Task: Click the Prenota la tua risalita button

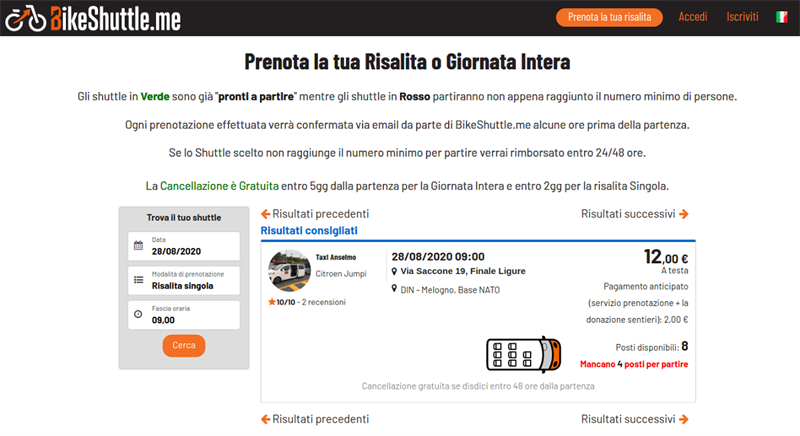Action: tap(609, 17)
